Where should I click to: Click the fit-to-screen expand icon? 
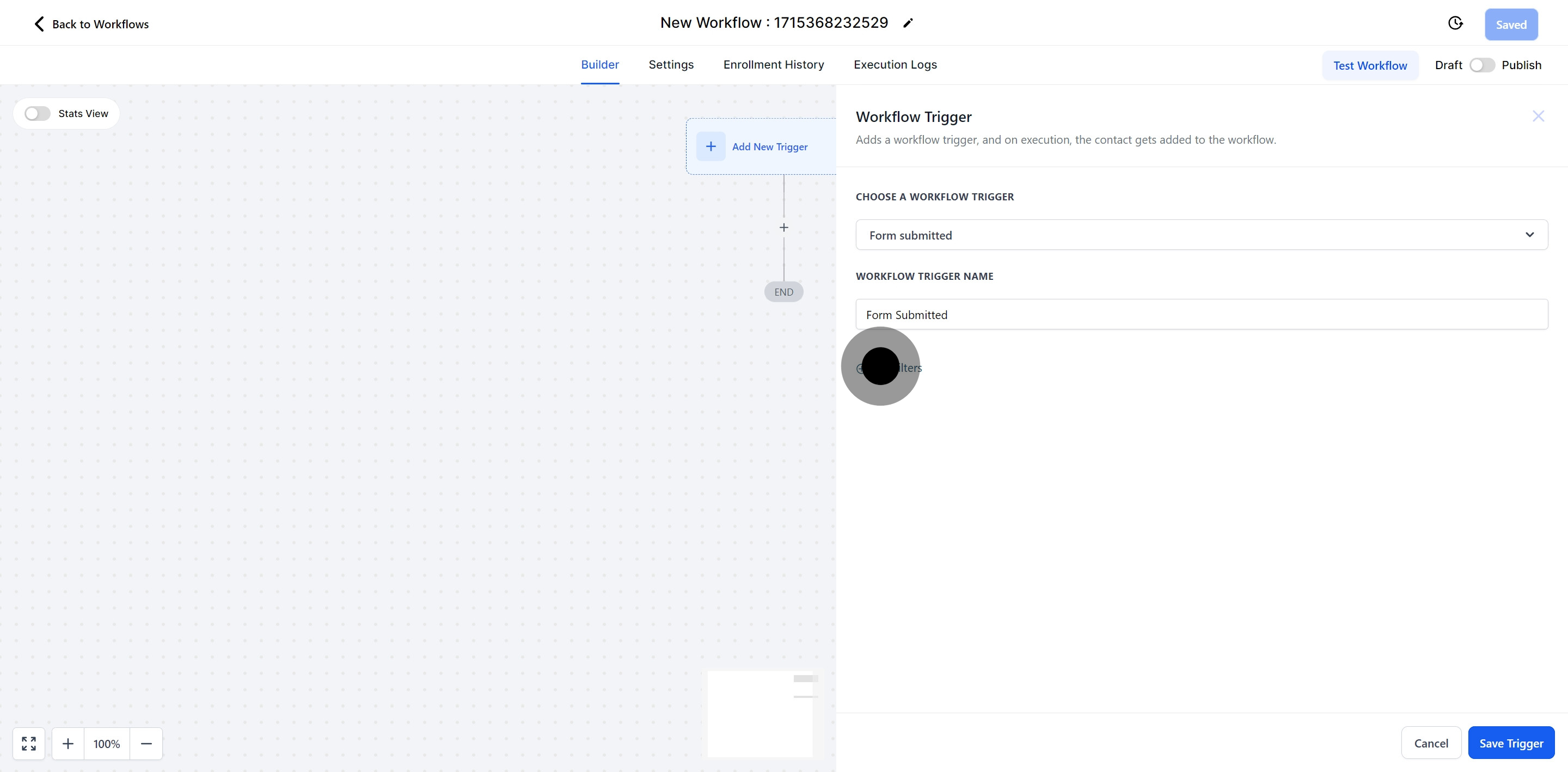[x=28, y=743]
